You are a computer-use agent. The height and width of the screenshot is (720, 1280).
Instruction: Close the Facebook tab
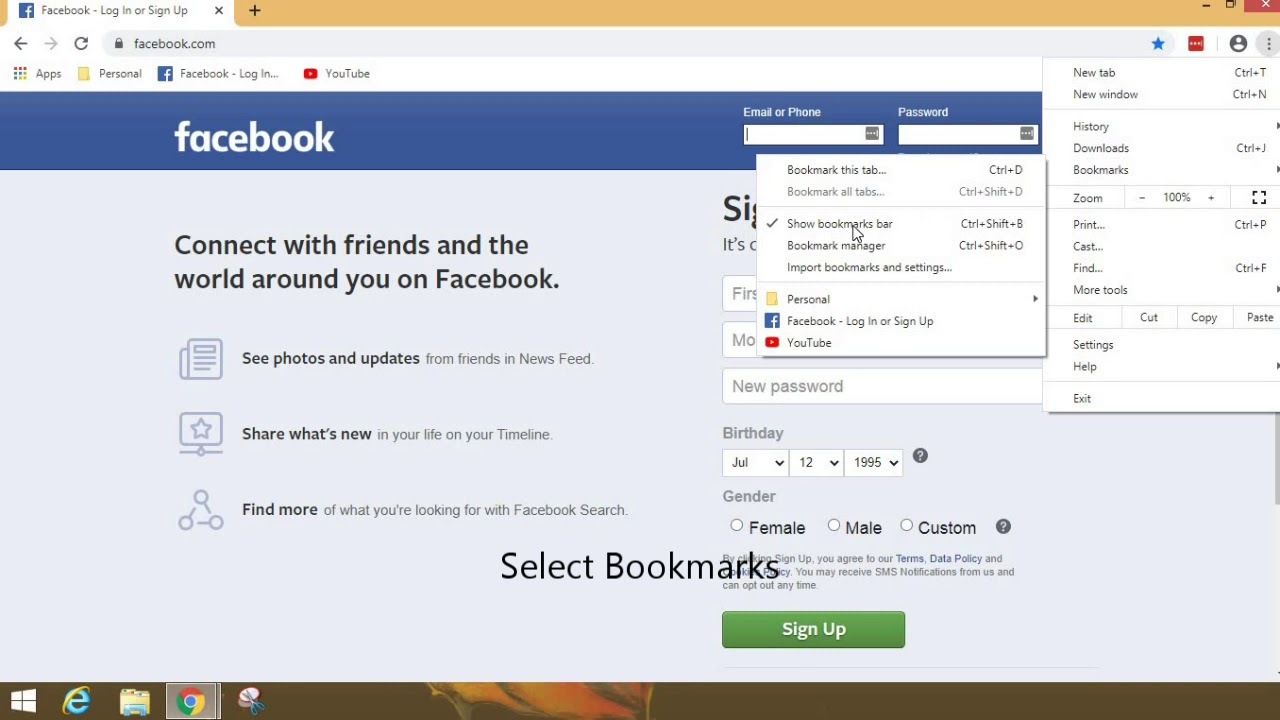coord(219,10)
